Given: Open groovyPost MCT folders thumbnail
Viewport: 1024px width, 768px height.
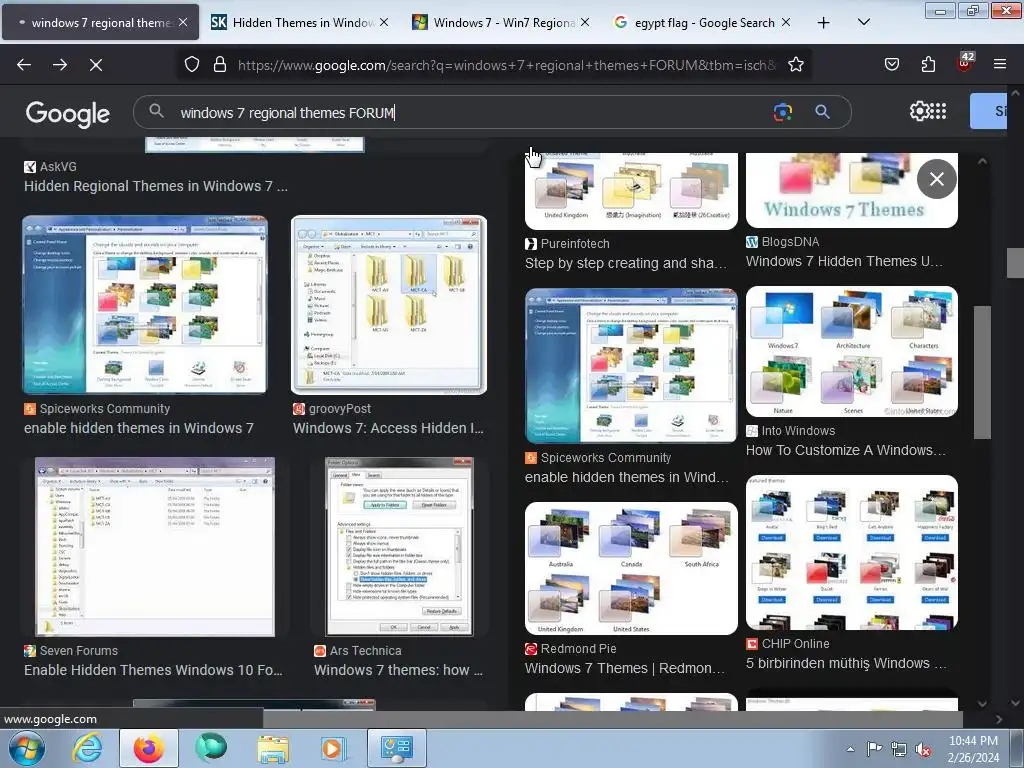Looking at the screenshot, I should 389,305.
